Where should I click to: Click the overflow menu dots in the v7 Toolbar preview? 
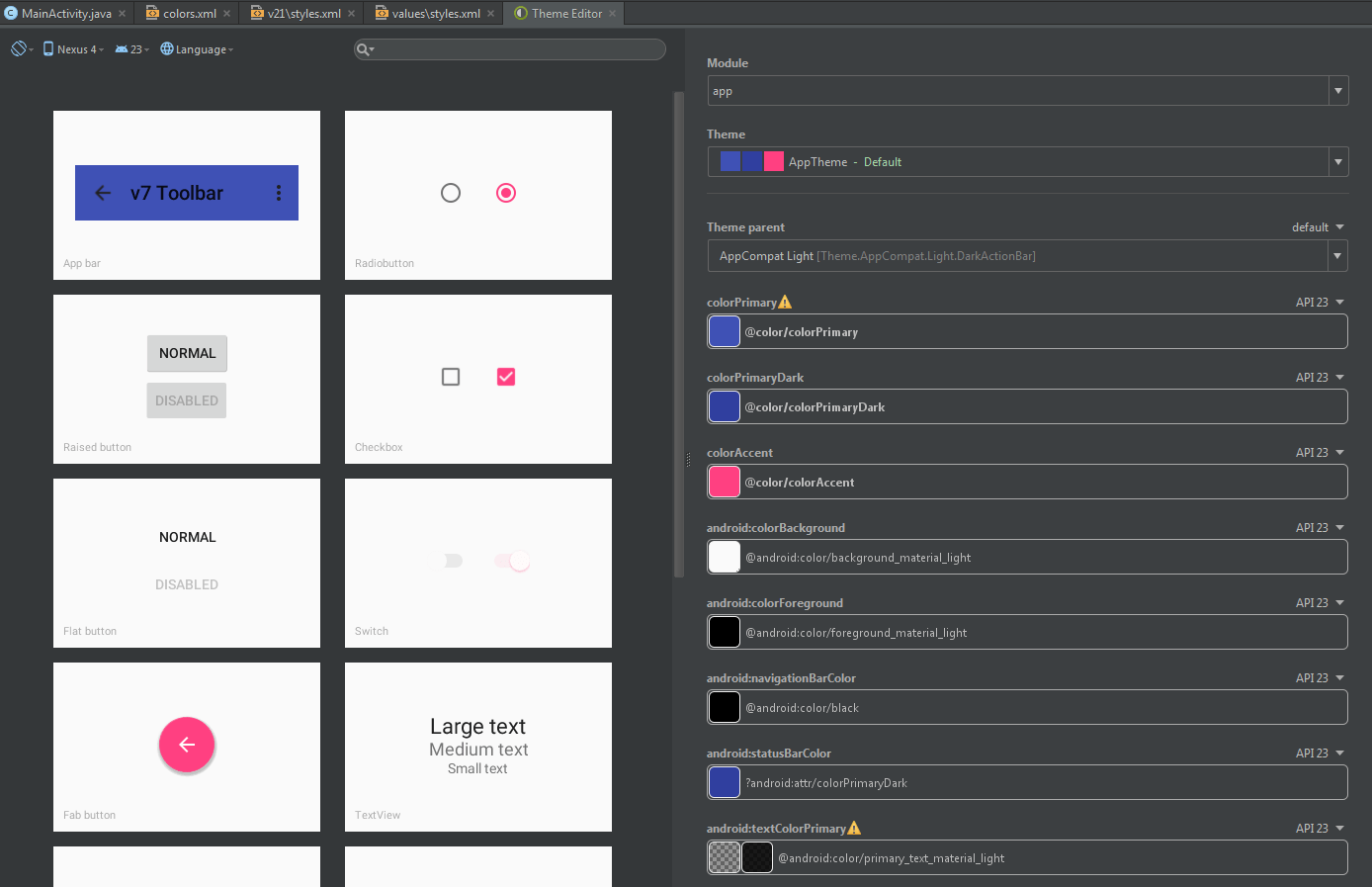pos(278,193)
